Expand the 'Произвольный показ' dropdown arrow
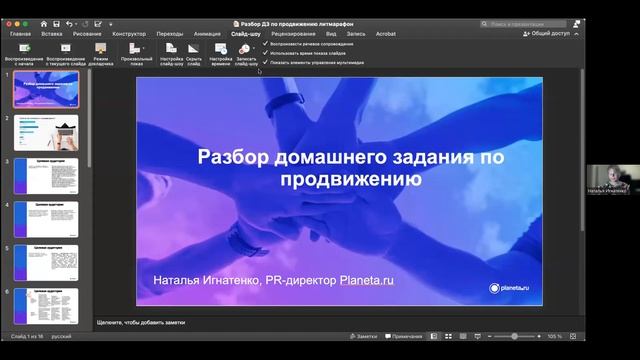640x360 pixels. pyautogui.click(x=143, y=48)
